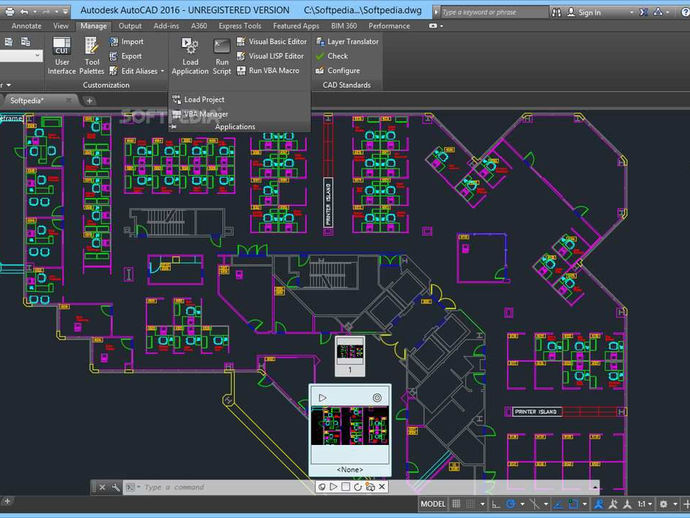Expand polar tracking dropdown arrow

point(522,504)
